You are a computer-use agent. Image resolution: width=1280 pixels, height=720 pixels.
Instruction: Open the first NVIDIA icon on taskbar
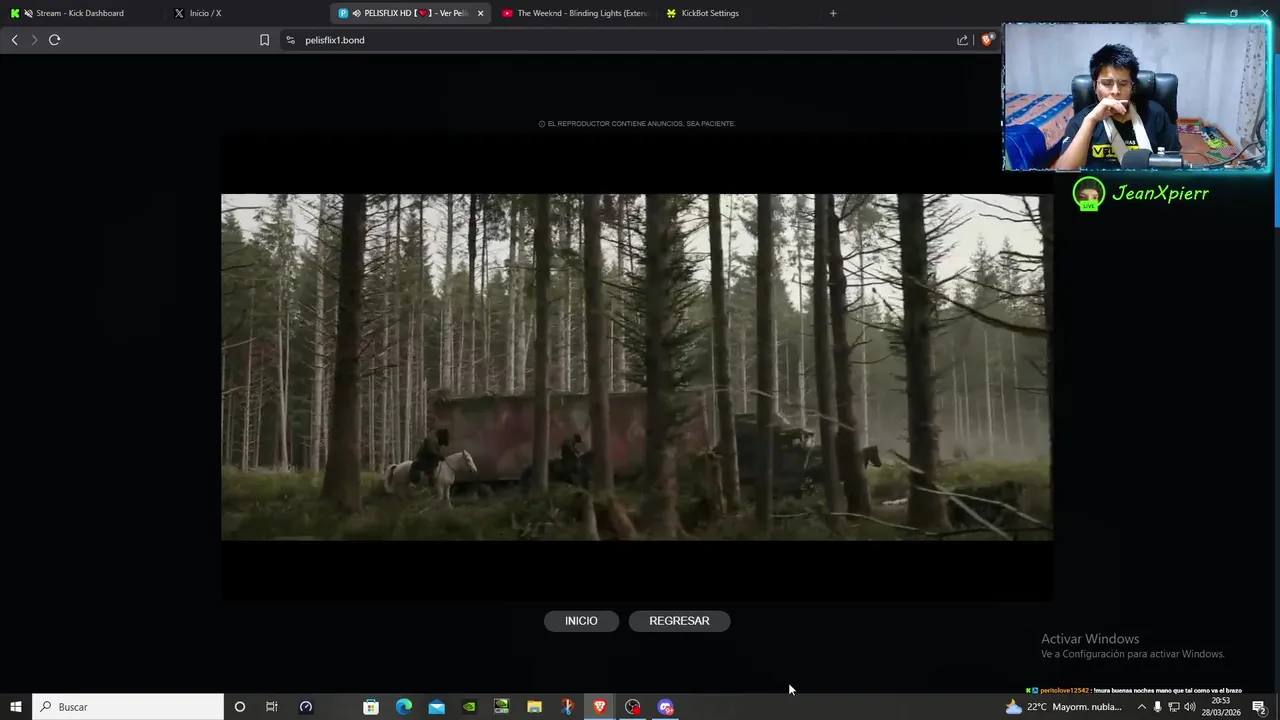469,707
